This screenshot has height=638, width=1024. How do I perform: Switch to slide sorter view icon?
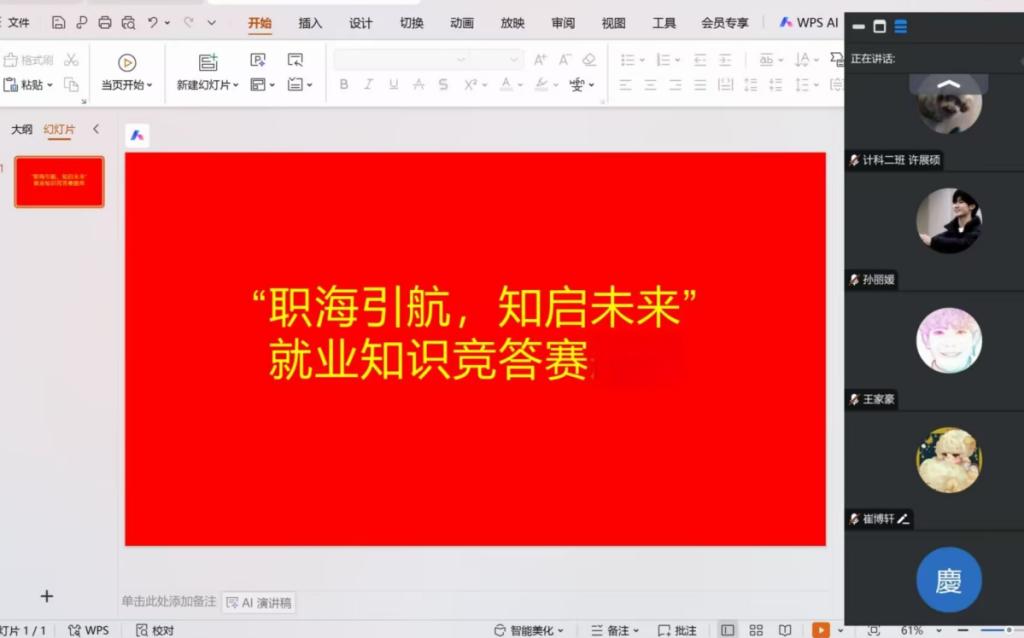pos(756,630)
